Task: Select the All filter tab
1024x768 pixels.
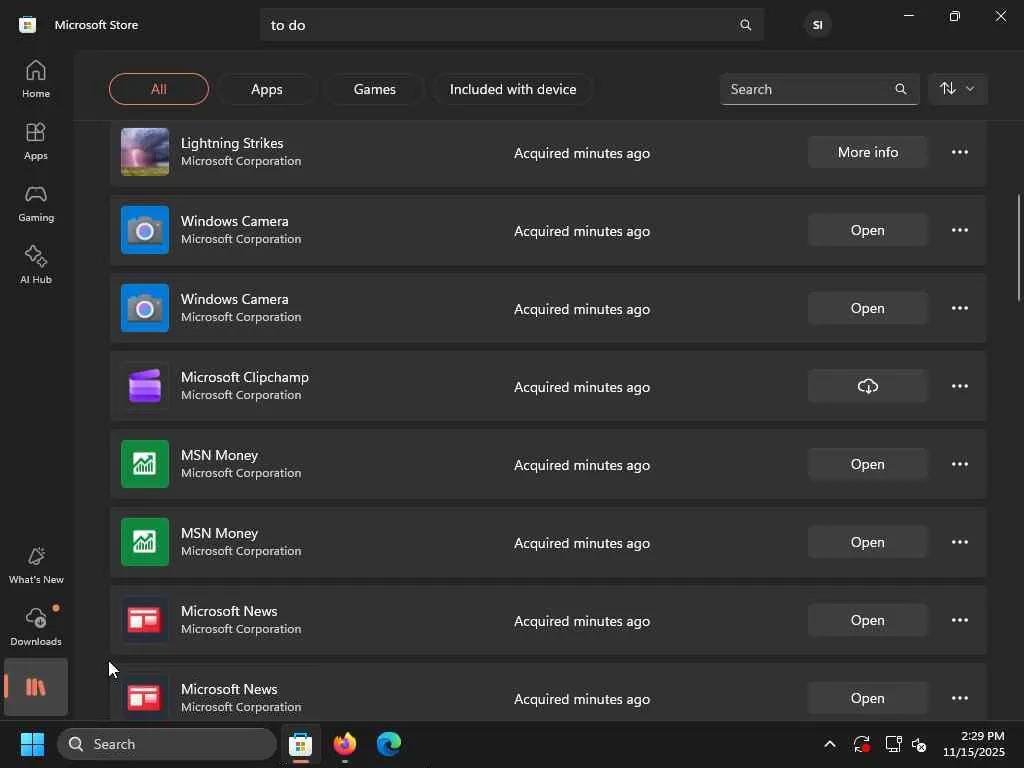Action: coord(159,89)
